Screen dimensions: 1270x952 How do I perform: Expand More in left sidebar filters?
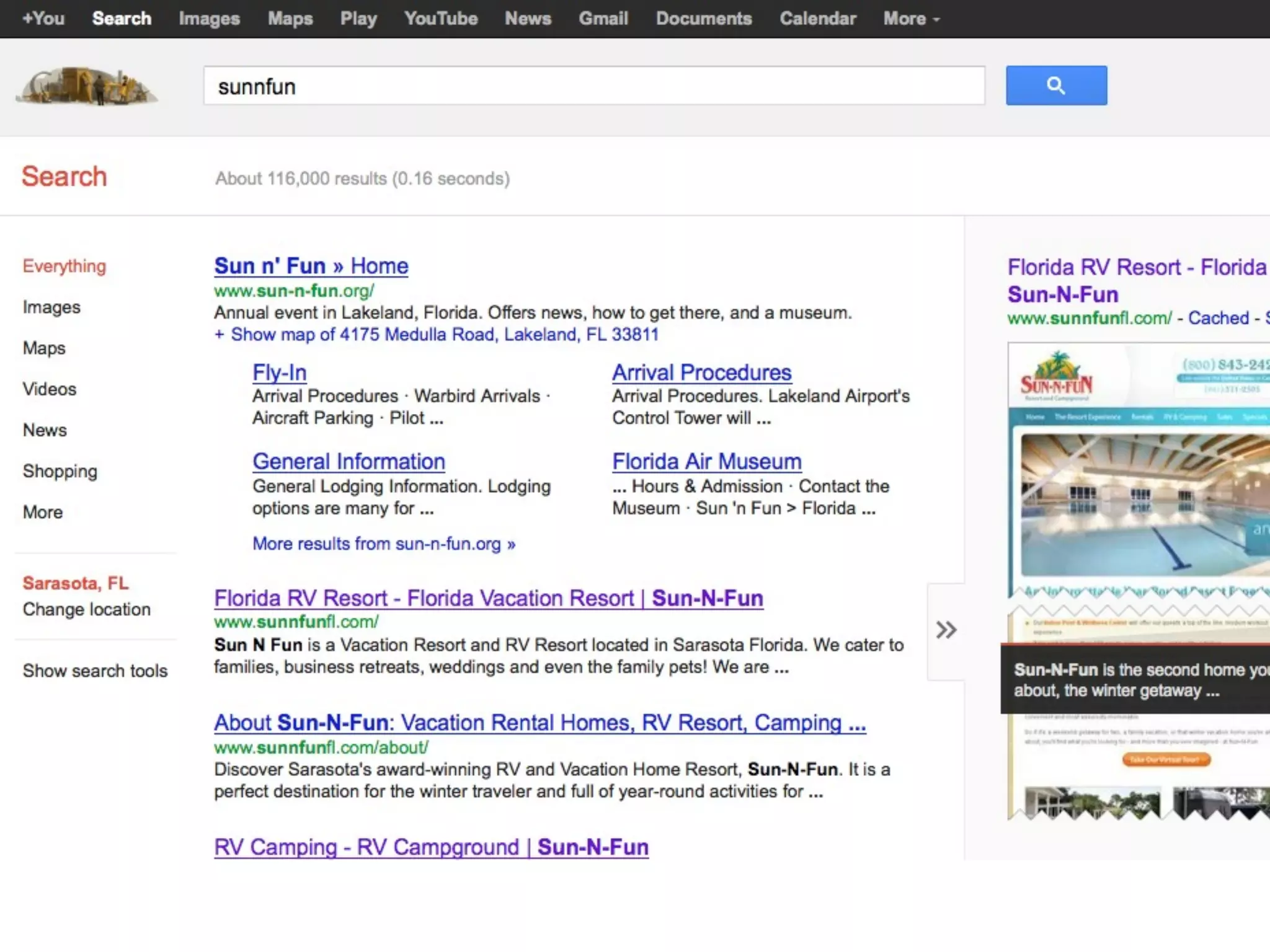pos(43,512)
